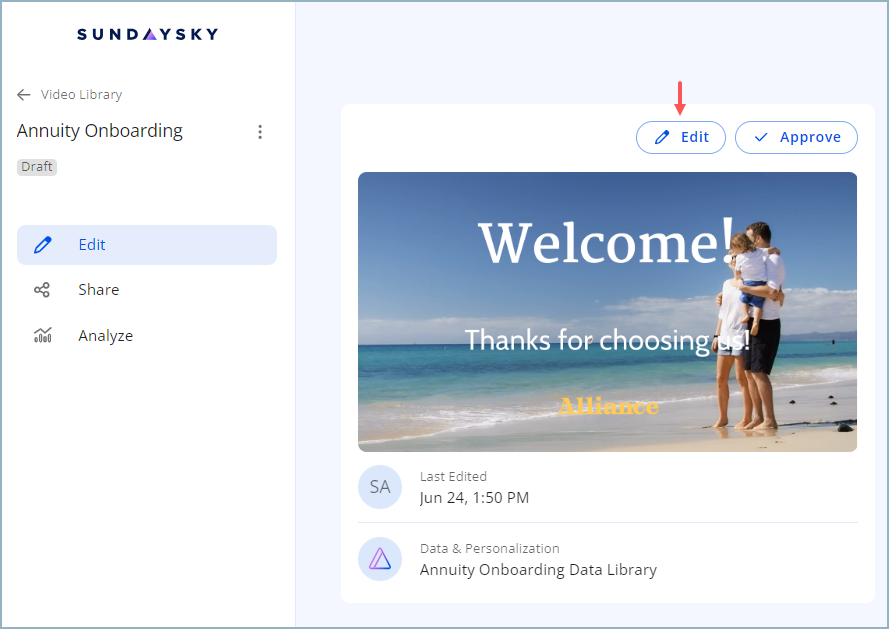Click the pencil icon in the sidebar
Image resolution: width=889 pixels, height=629 pixels.
43,245
